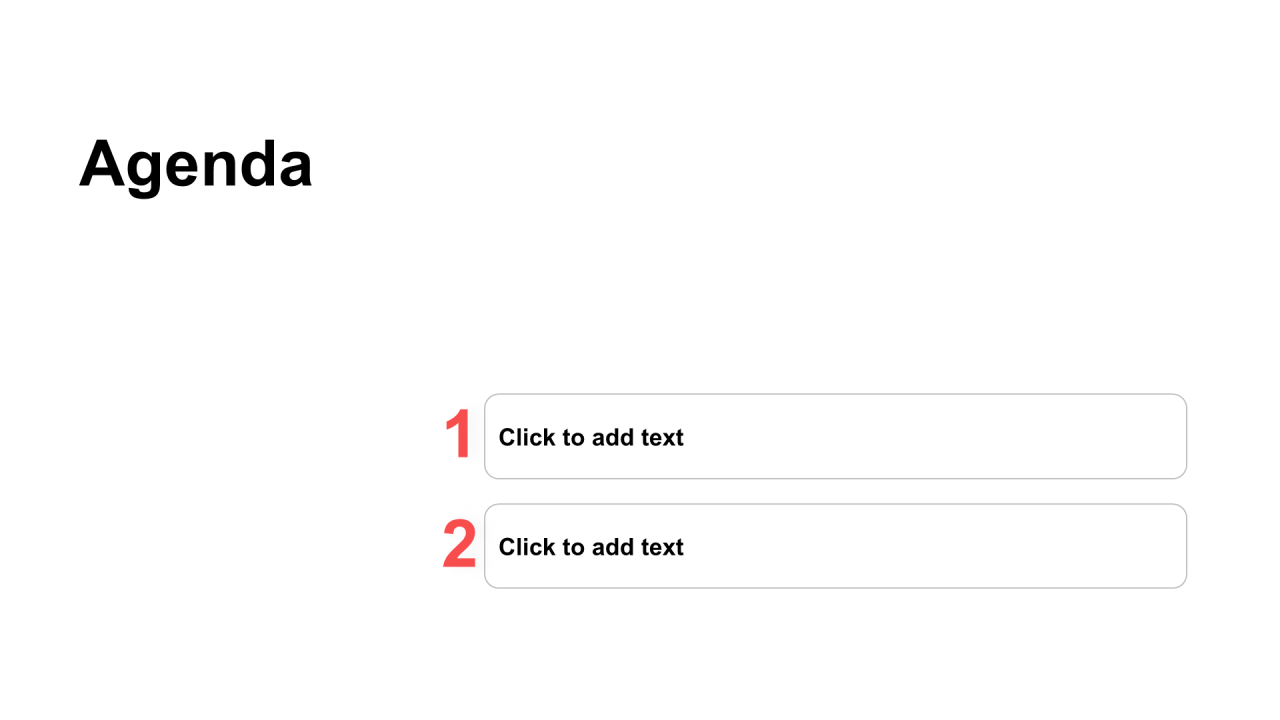Click the red number 1
This screenshot has width=1280, height=720.
tap(458, 436)
